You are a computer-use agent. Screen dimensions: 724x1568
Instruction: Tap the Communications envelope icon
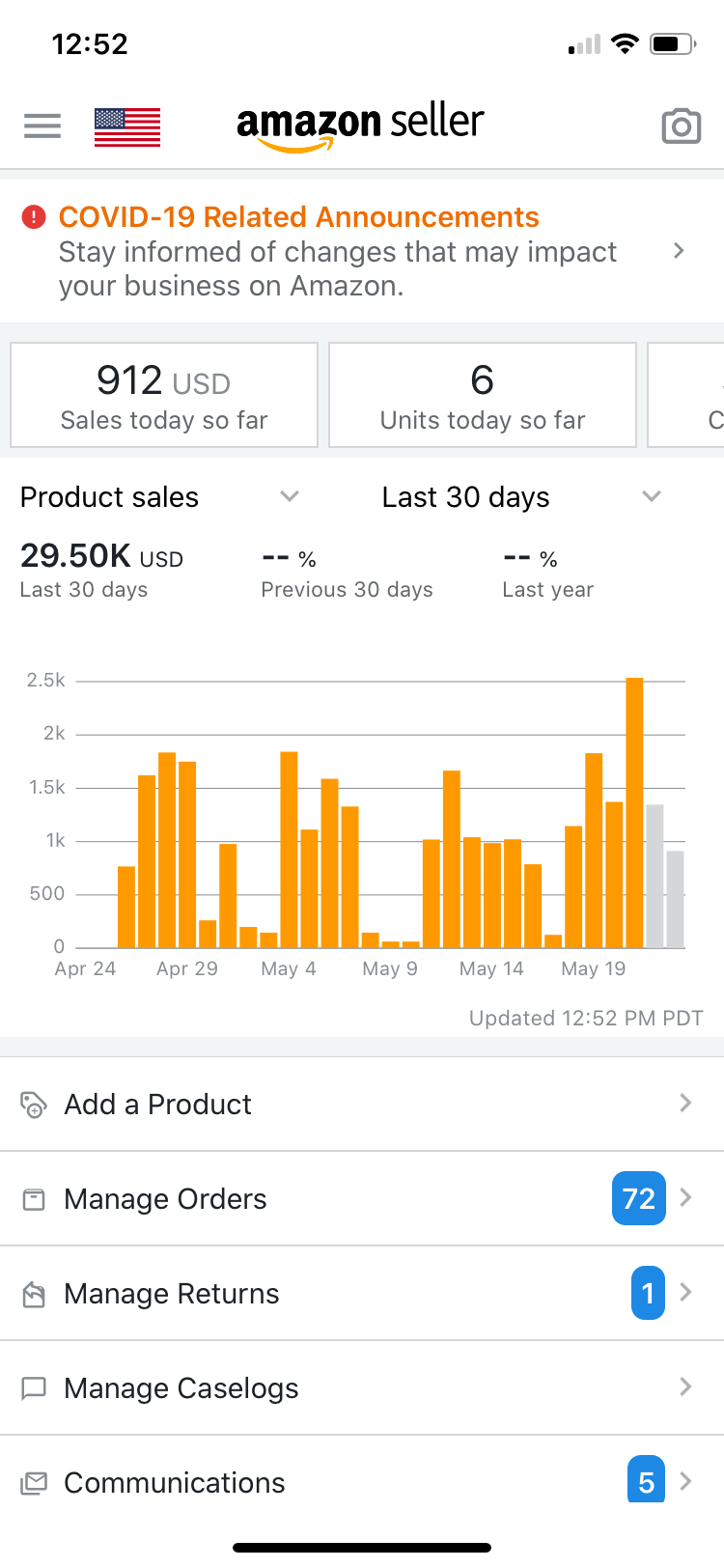[x=34, y=1483]
